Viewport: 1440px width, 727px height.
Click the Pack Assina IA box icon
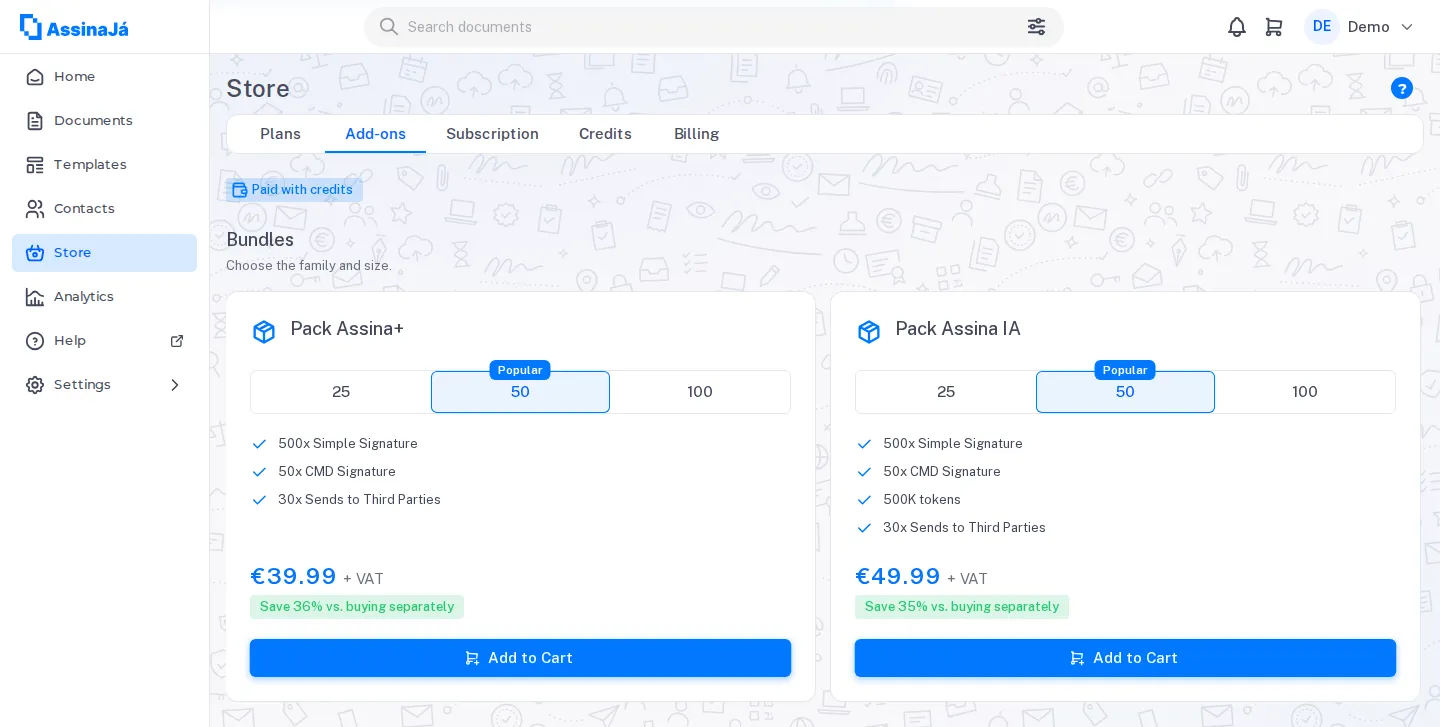point(869,331)
